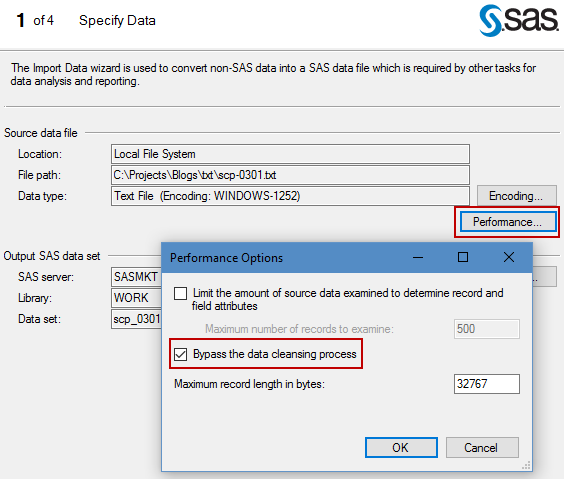Click the Location field
The image size is (564, 479).
click(290, 154)
